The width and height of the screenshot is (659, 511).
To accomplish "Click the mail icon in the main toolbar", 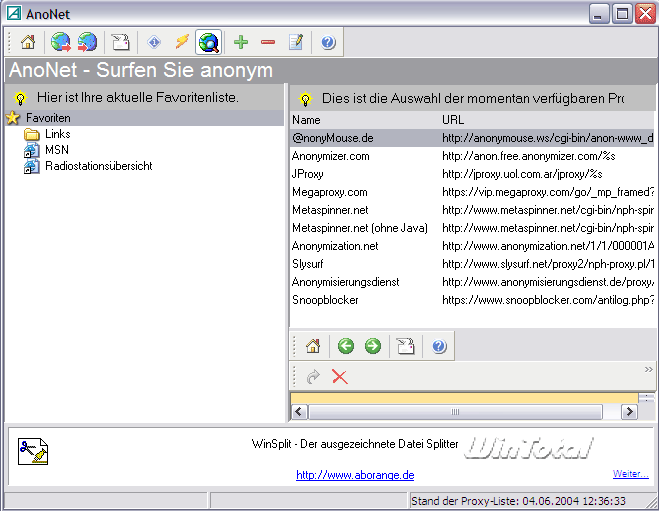I will (121, 42).
